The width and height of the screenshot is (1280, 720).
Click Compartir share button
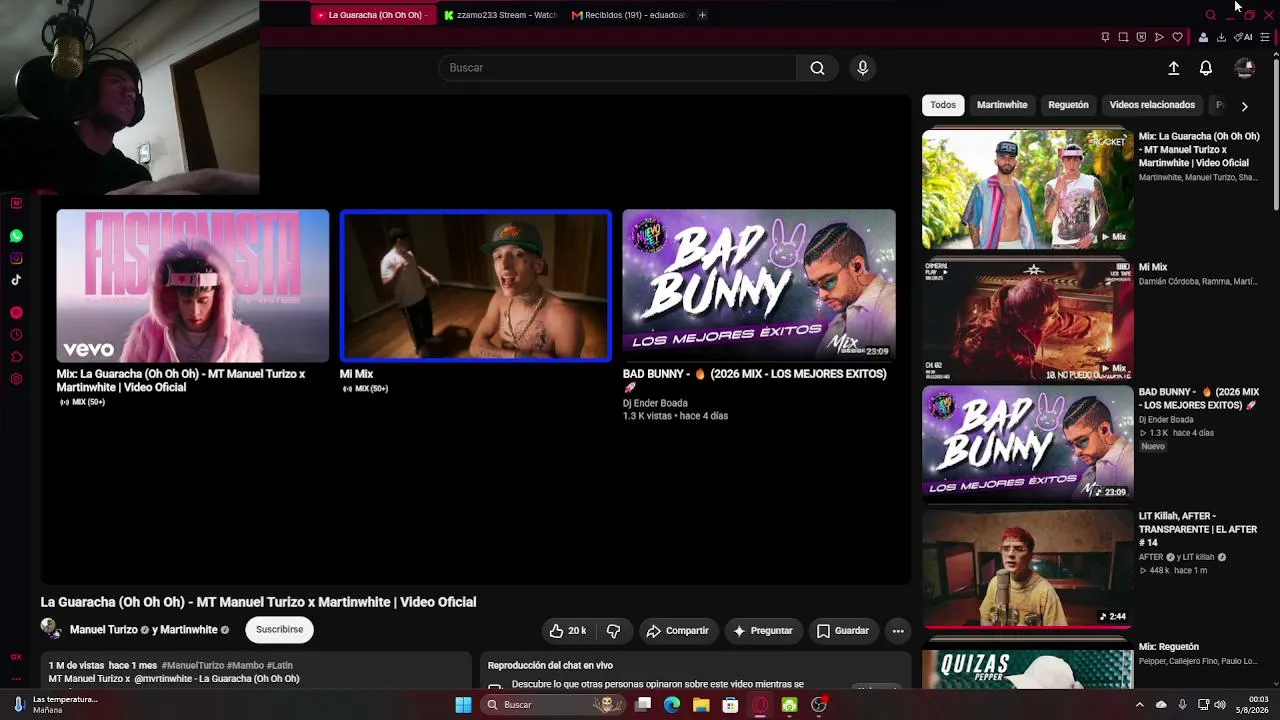677,631
